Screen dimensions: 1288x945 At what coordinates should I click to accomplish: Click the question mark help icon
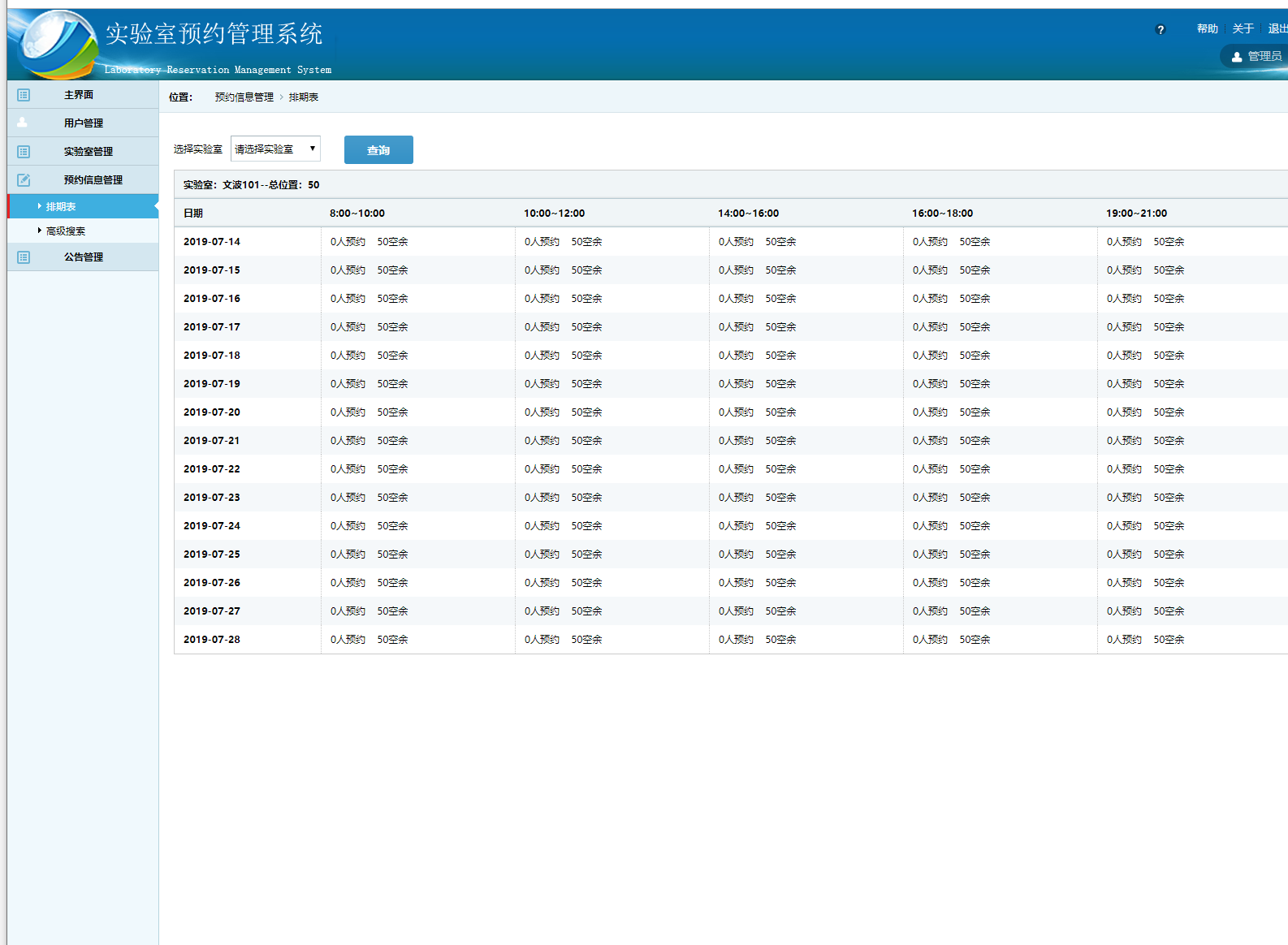[1160, 30]
